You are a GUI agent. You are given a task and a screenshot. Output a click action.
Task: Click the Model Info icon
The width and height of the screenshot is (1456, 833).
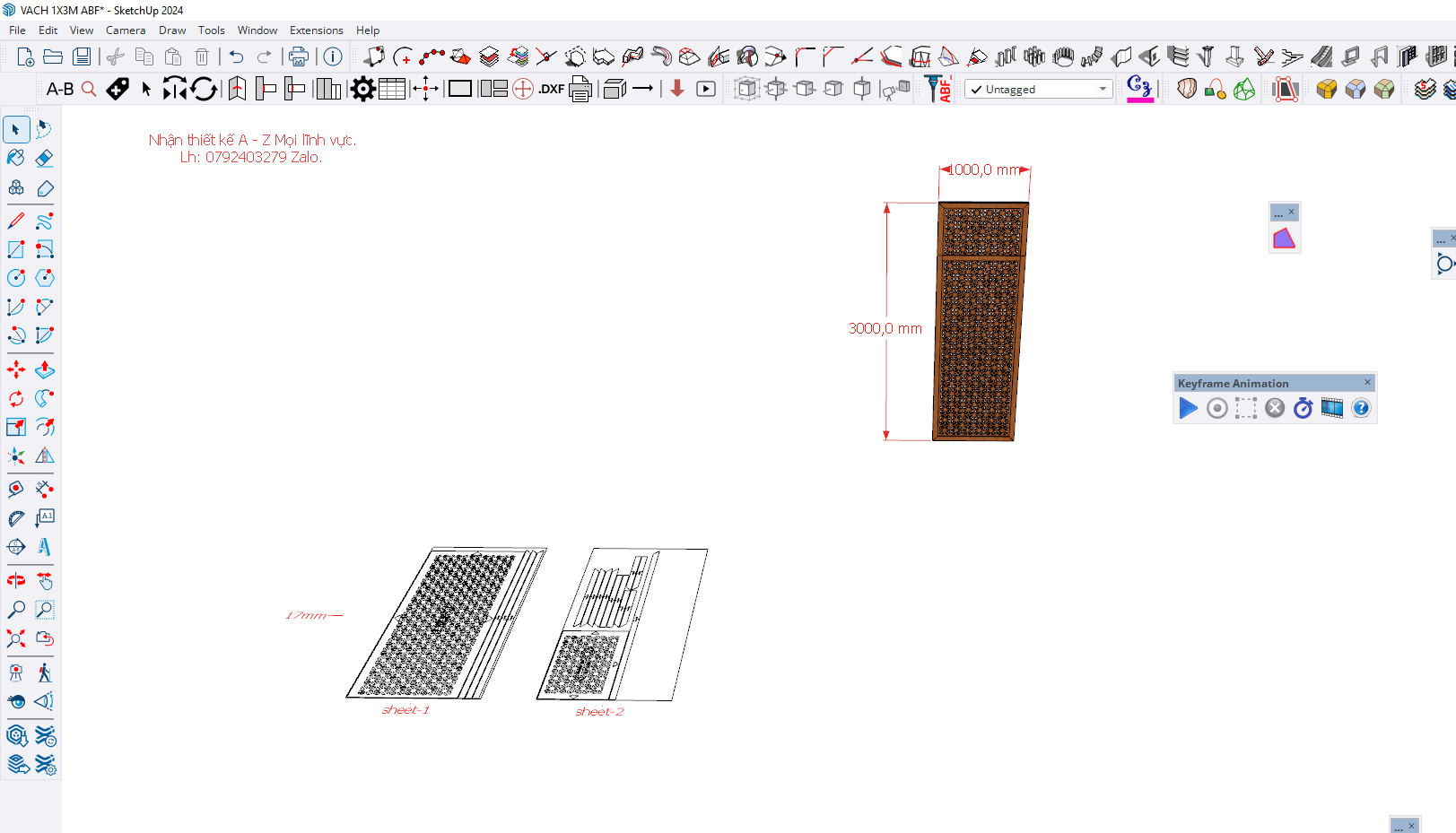333,56
